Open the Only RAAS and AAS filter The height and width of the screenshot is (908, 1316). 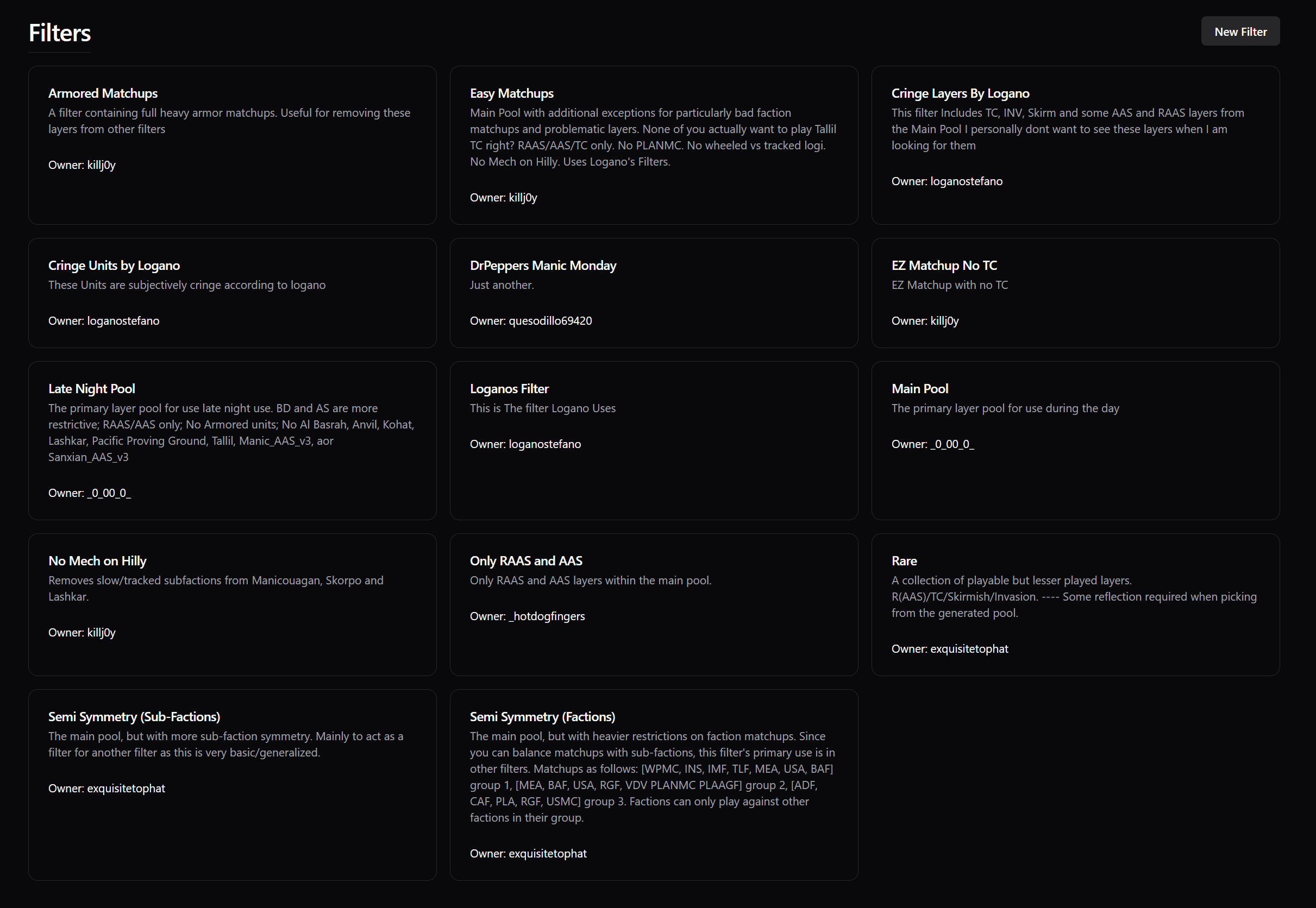[x=654, y=605]
